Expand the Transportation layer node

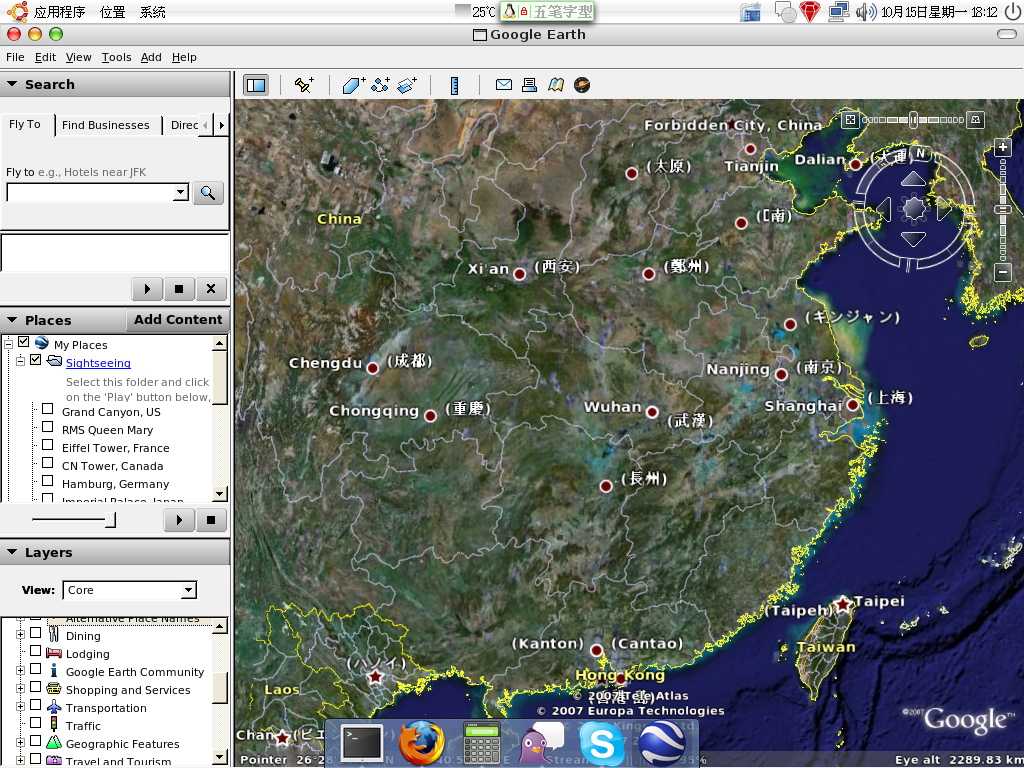pyautogui.click(x=20, y=707)
